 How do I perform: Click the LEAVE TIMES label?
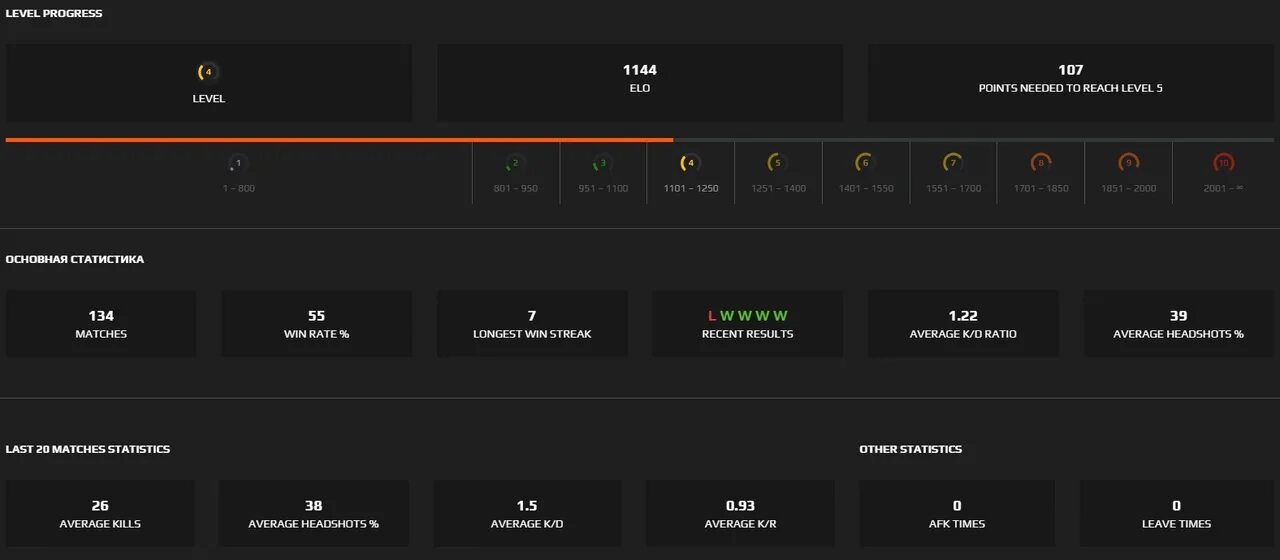click(x=1176, y=524)
